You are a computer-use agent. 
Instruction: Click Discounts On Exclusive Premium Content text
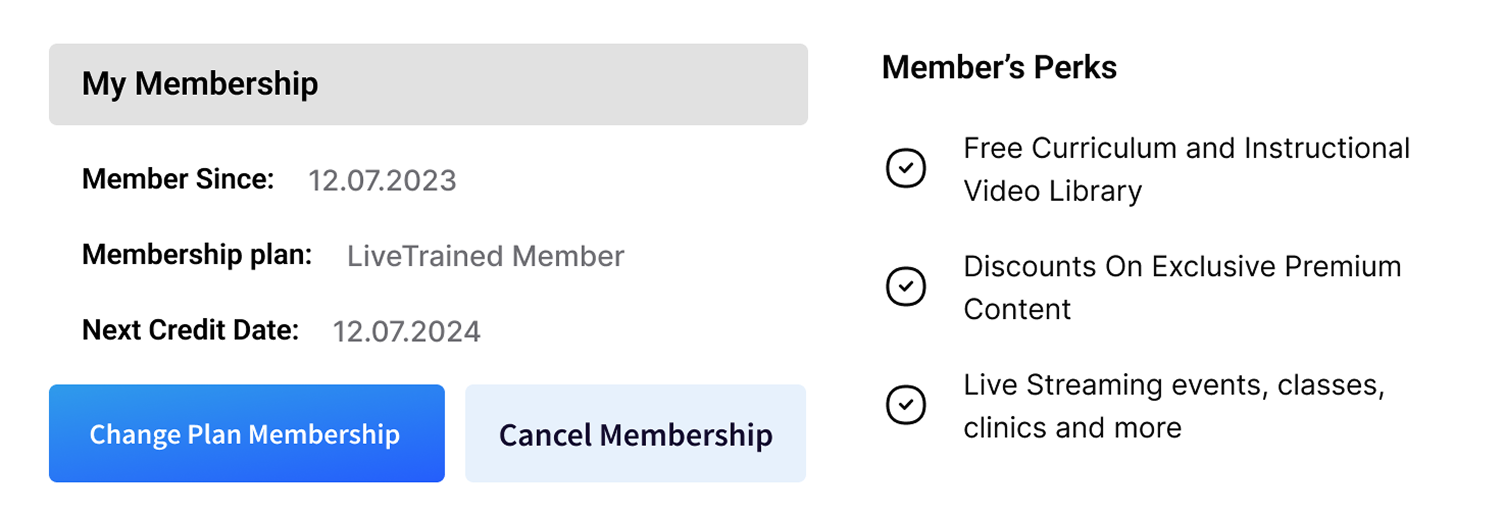[x=1183, y=287]
